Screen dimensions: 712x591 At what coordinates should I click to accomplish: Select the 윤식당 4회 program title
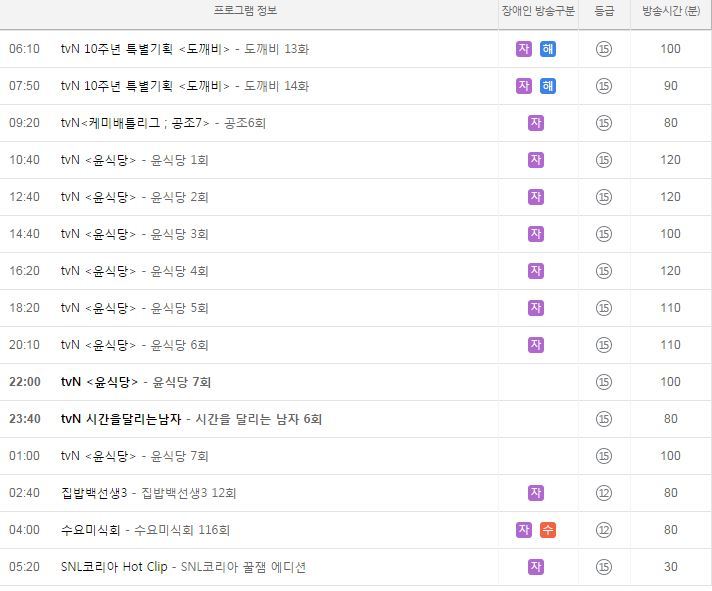134,271
